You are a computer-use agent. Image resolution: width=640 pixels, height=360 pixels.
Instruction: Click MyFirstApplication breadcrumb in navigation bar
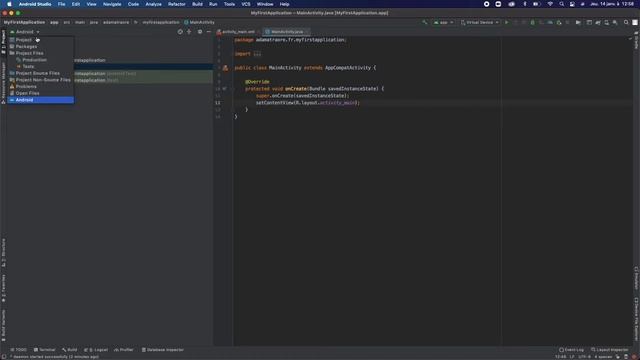(24, 22)
